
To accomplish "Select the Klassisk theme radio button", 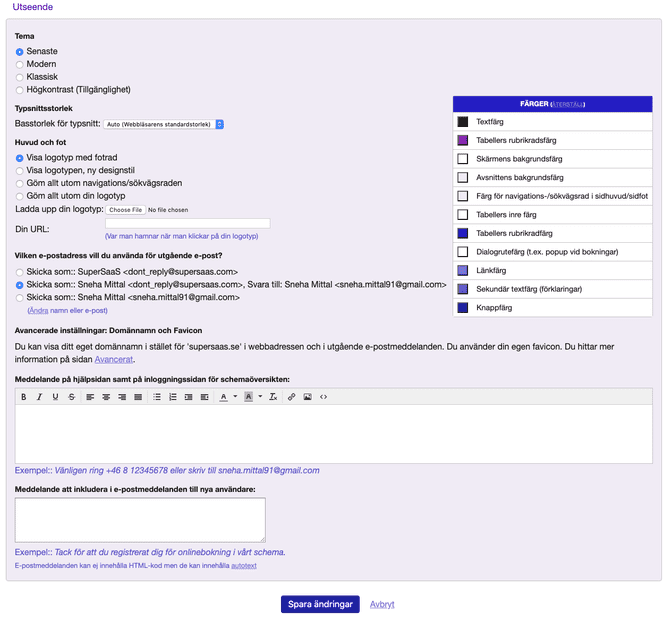I will coord(19,77).
